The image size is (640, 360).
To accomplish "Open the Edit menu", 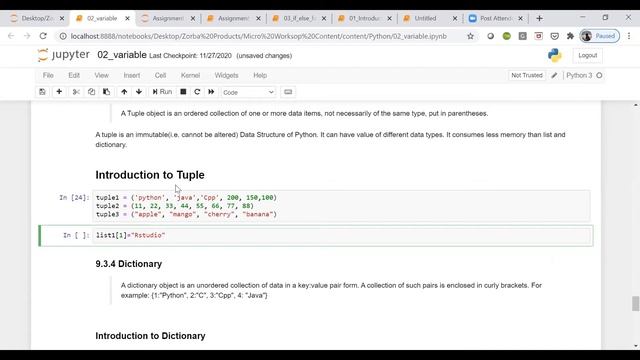I will pos(74,75).
